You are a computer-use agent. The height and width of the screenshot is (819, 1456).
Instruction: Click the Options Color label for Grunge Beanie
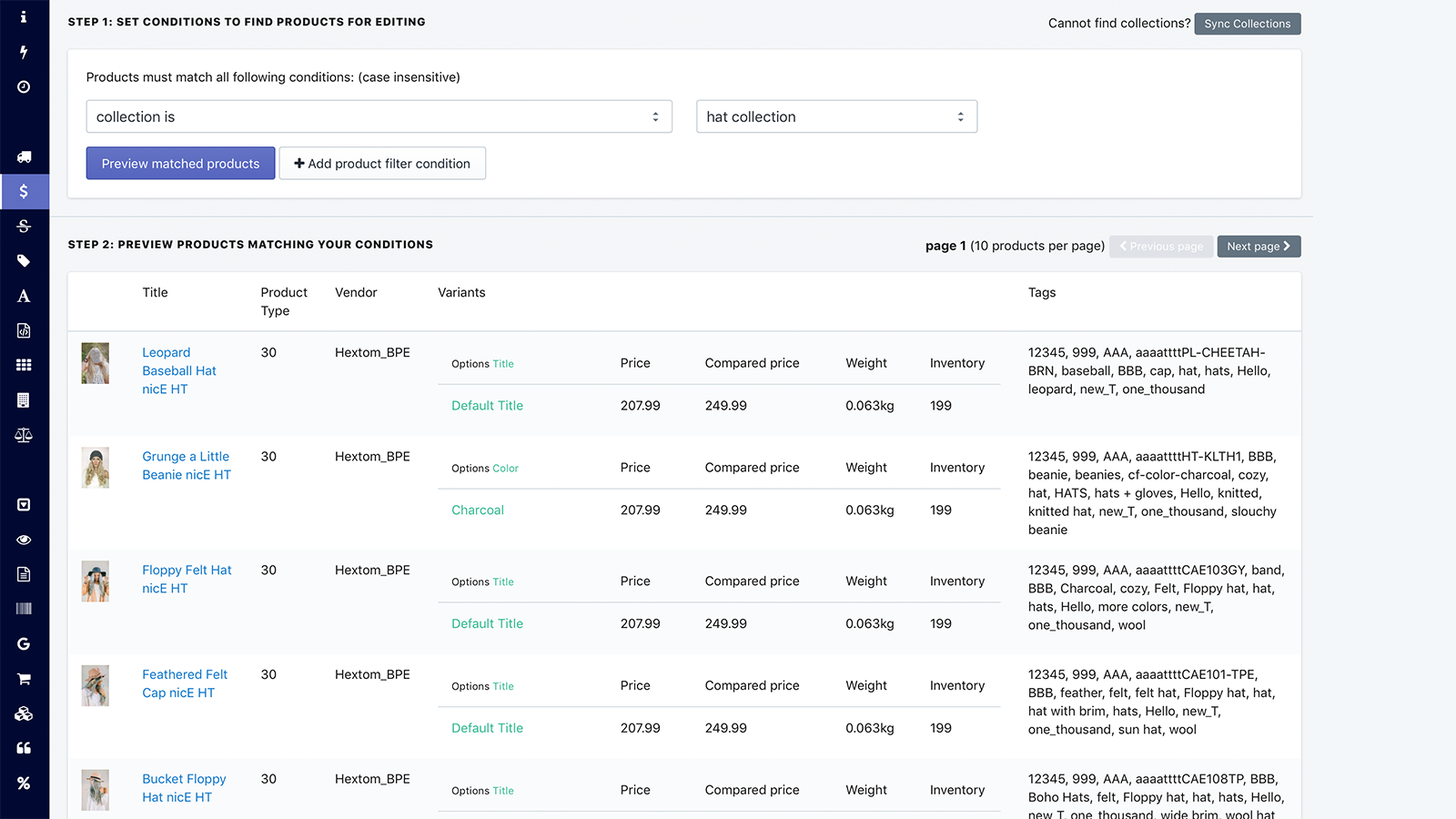485,468
